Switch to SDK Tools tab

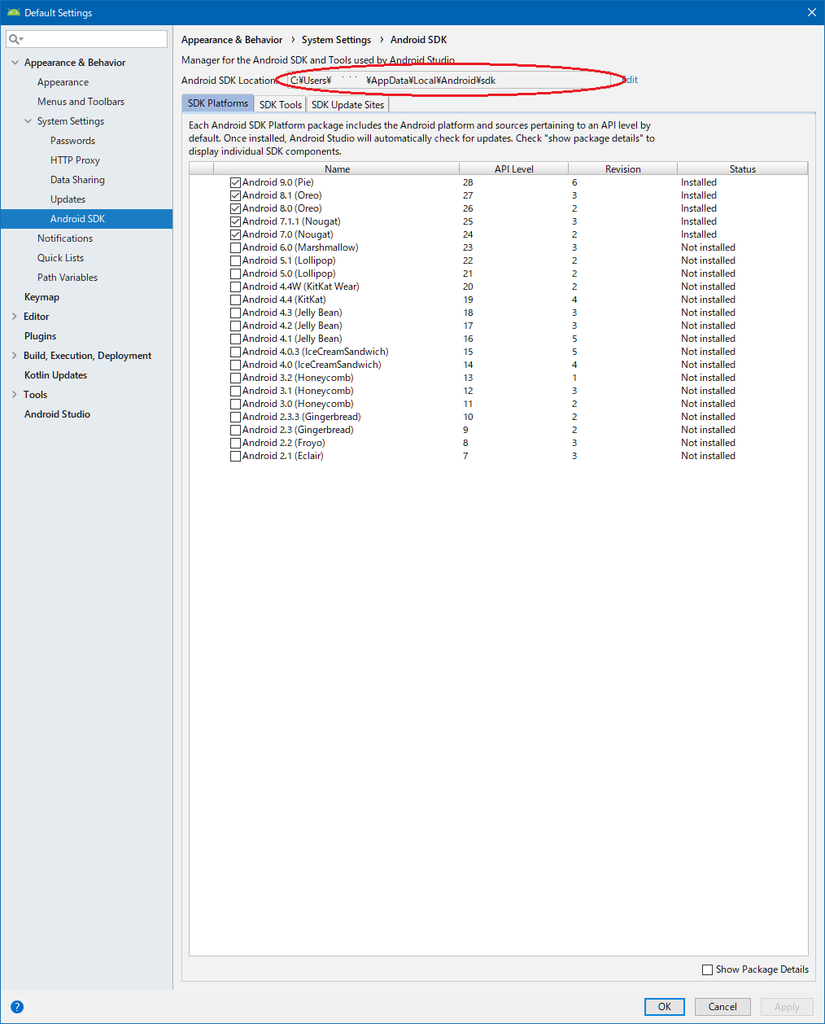coord(280,104)
